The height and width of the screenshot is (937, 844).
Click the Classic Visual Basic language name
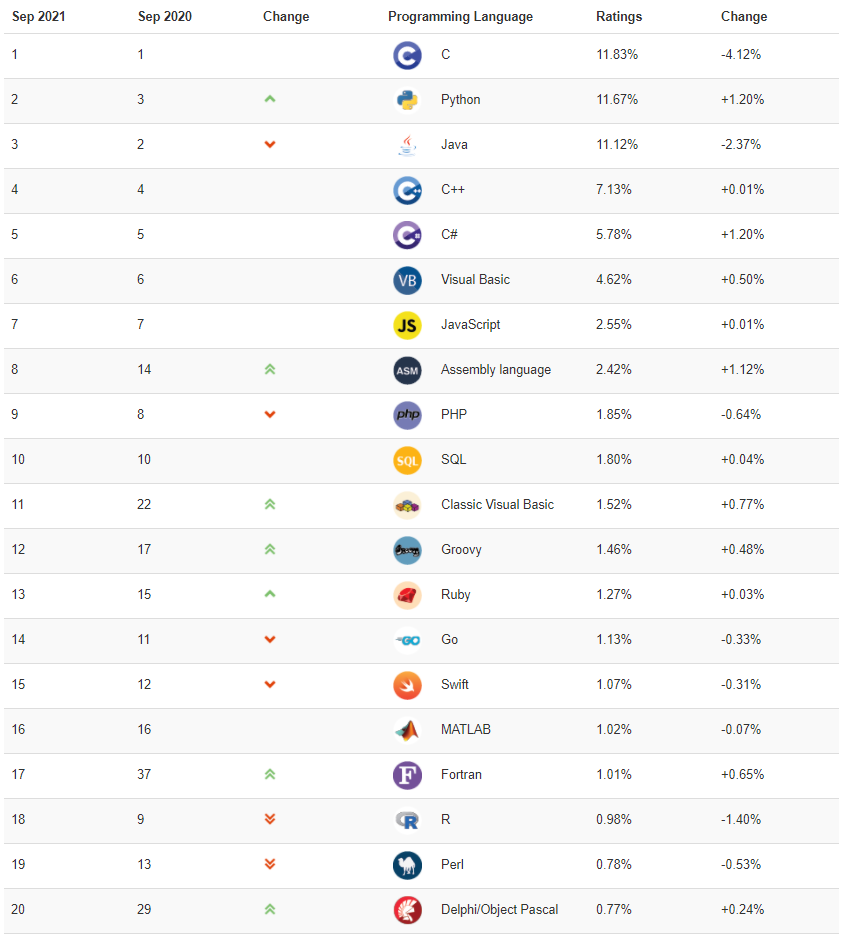click(497, 505)
